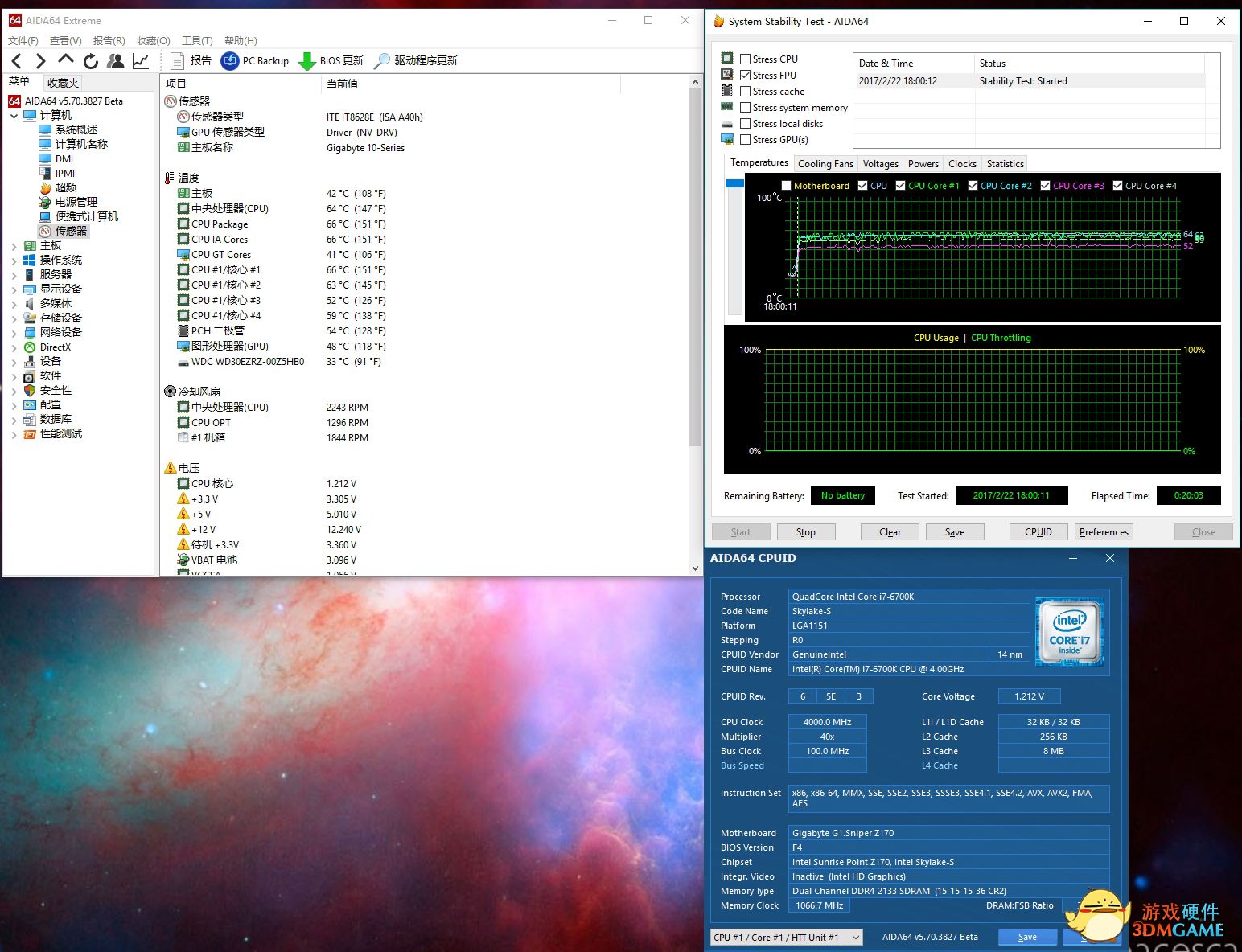Screen dimensions: 1242x952
Task: Open the 文件(F) menu
Action: click(x=23, y=40)
